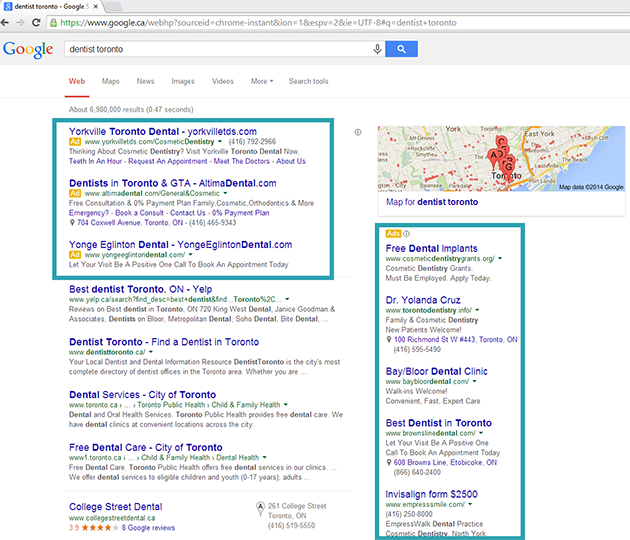Open Dental Services - City of Toronto result
The height and width of the screenshot is (540, 630).
pyautogui.click(x=143, y=395)
